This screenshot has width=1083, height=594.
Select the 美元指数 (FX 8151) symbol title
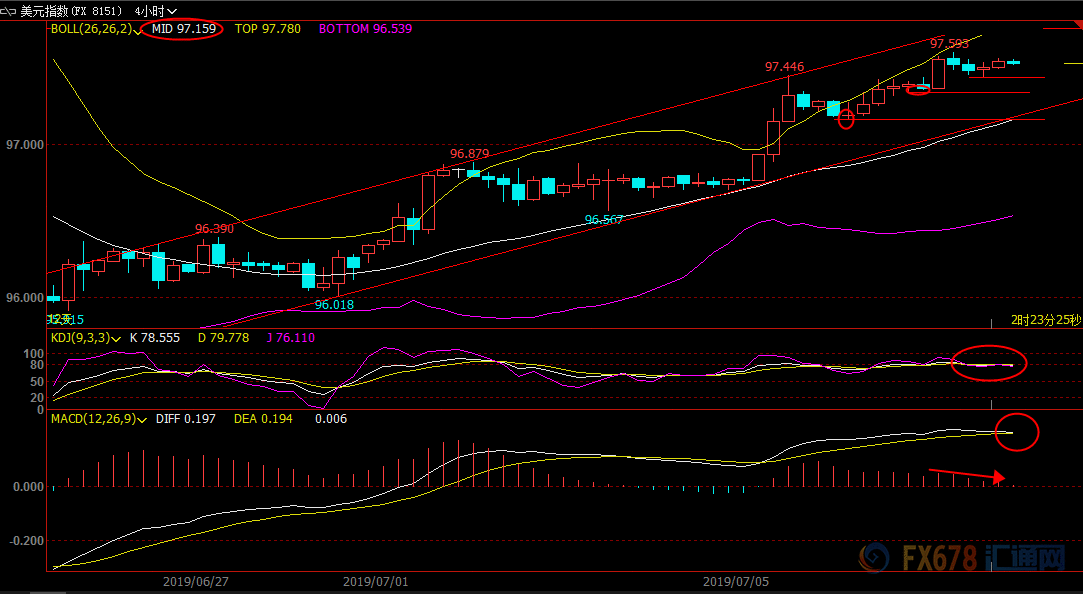click(71, 11)
